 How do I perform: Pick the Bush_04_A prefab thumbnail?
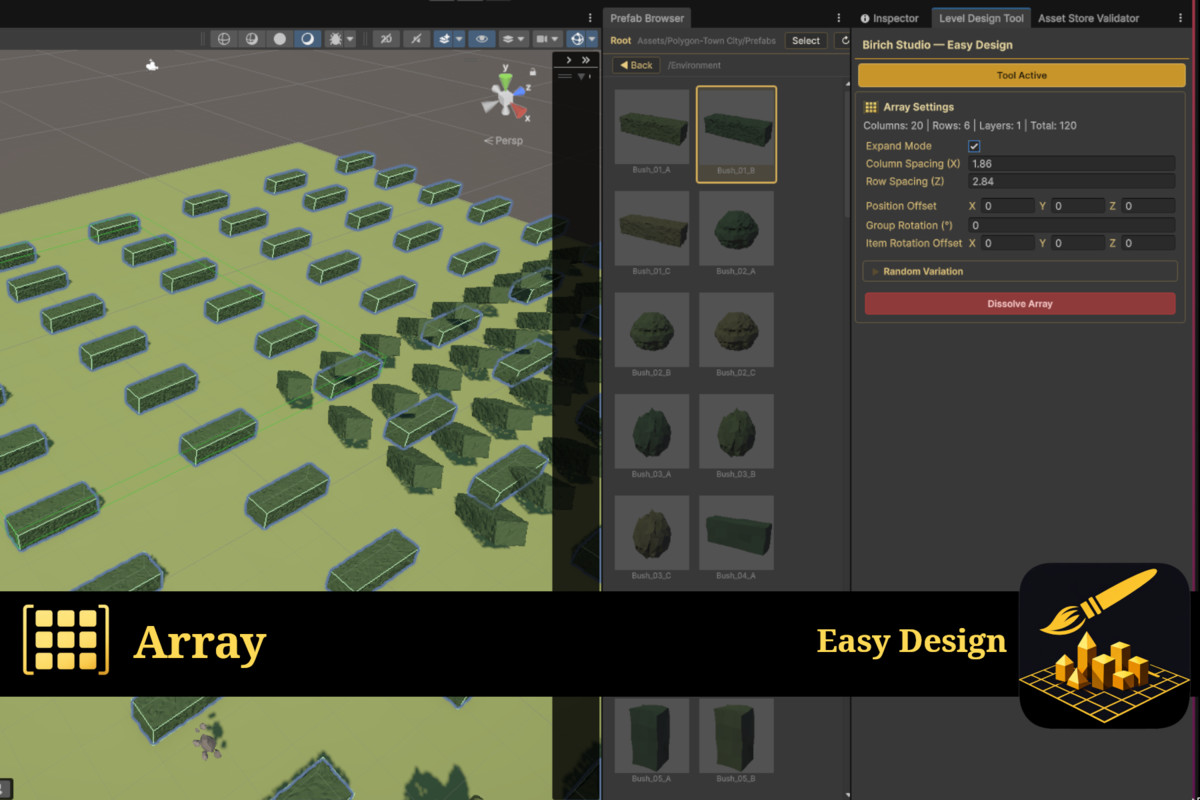[x=737, y=533]
